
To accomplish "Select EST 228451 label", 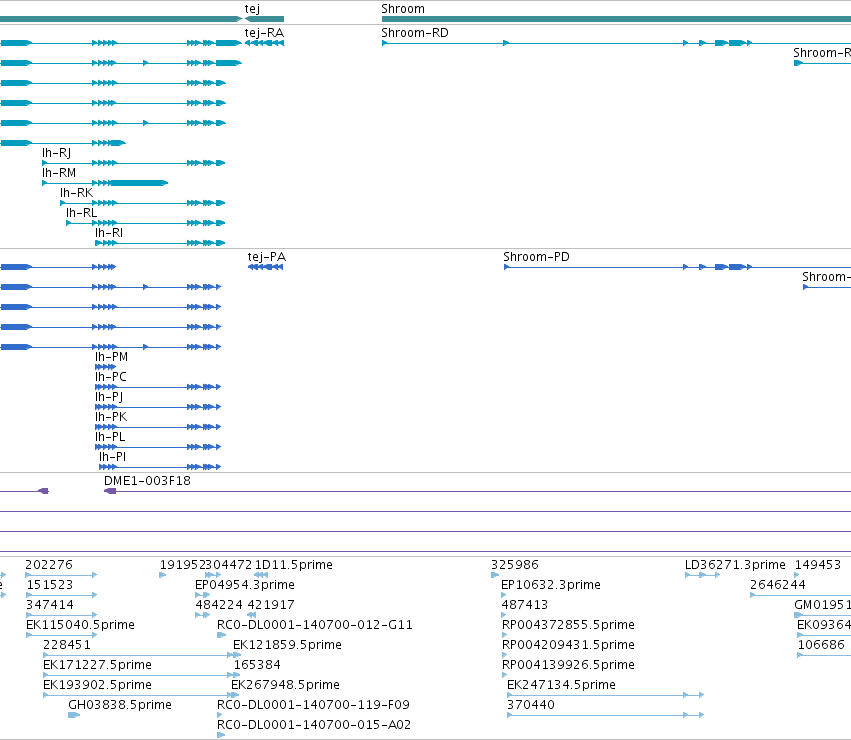I will point(67,645).
